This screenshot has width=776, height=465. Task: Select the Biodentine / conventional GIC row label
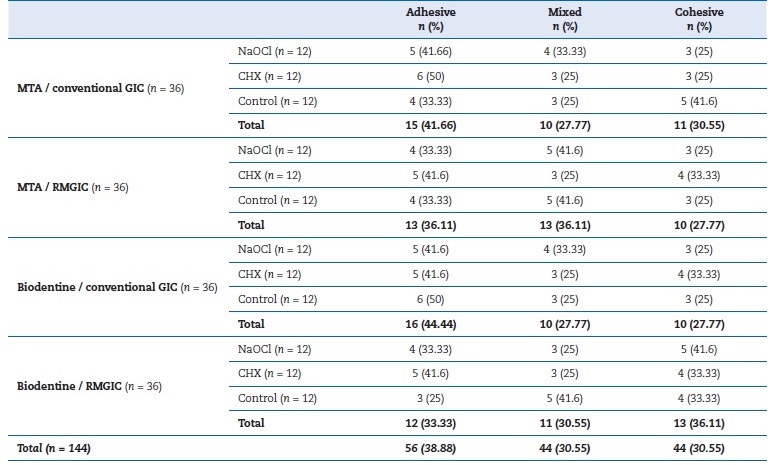117,287
